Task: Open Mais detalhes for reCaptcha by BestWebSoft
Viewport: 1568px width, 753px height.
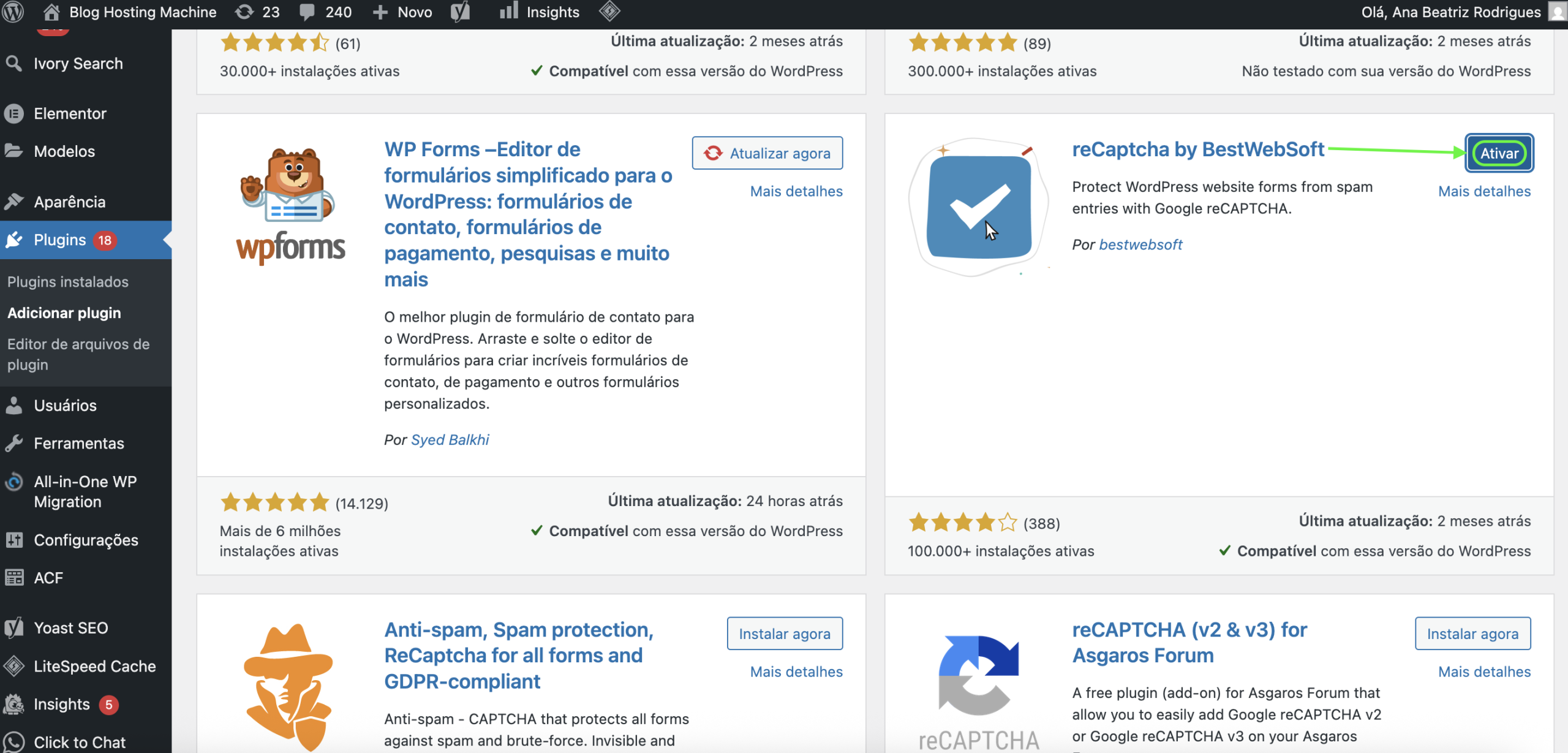Action: [1484, 191]
